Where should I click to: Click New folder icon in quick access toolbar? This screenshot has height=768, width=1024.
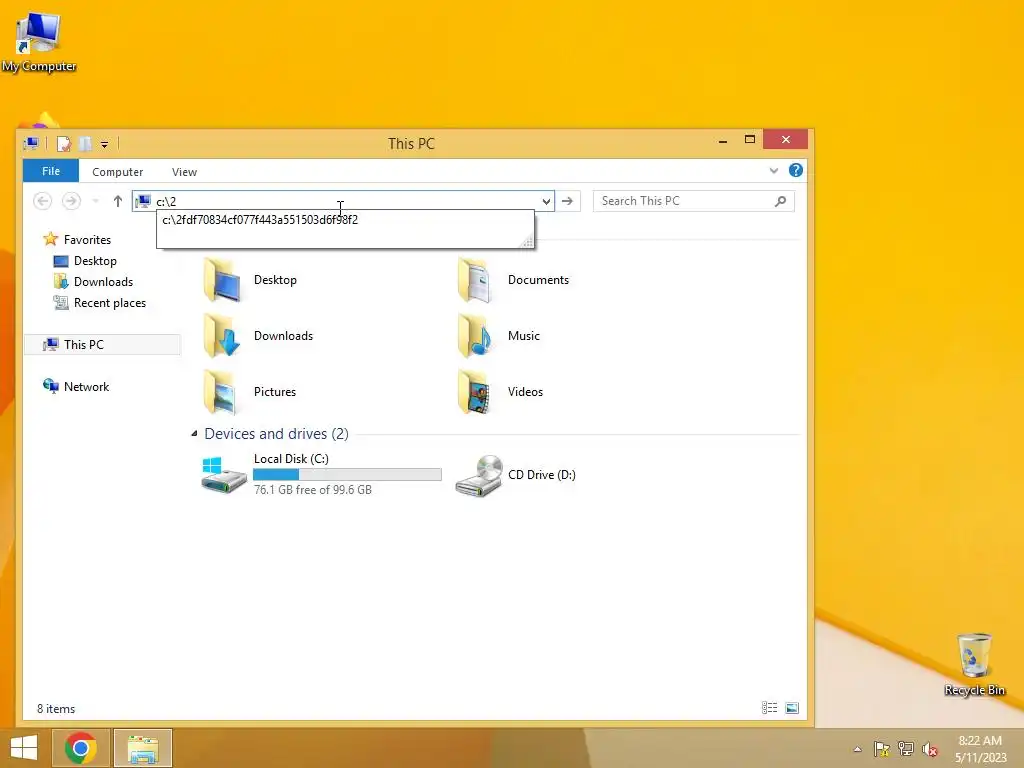85,144
